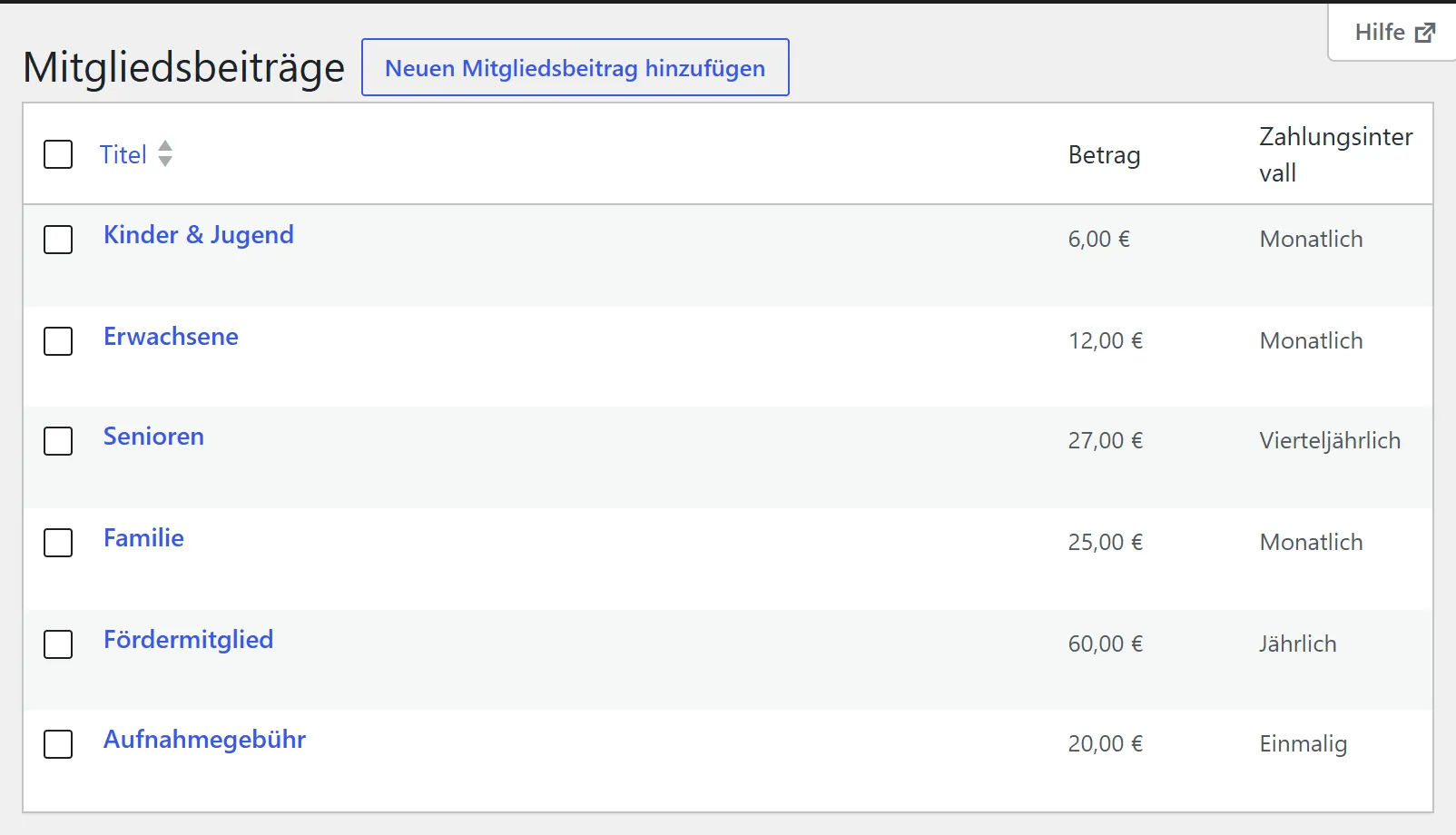The height and width of the screenshot is (835, 1456).
Task: Open the Senioren membership fee
Action: [153, 437]
